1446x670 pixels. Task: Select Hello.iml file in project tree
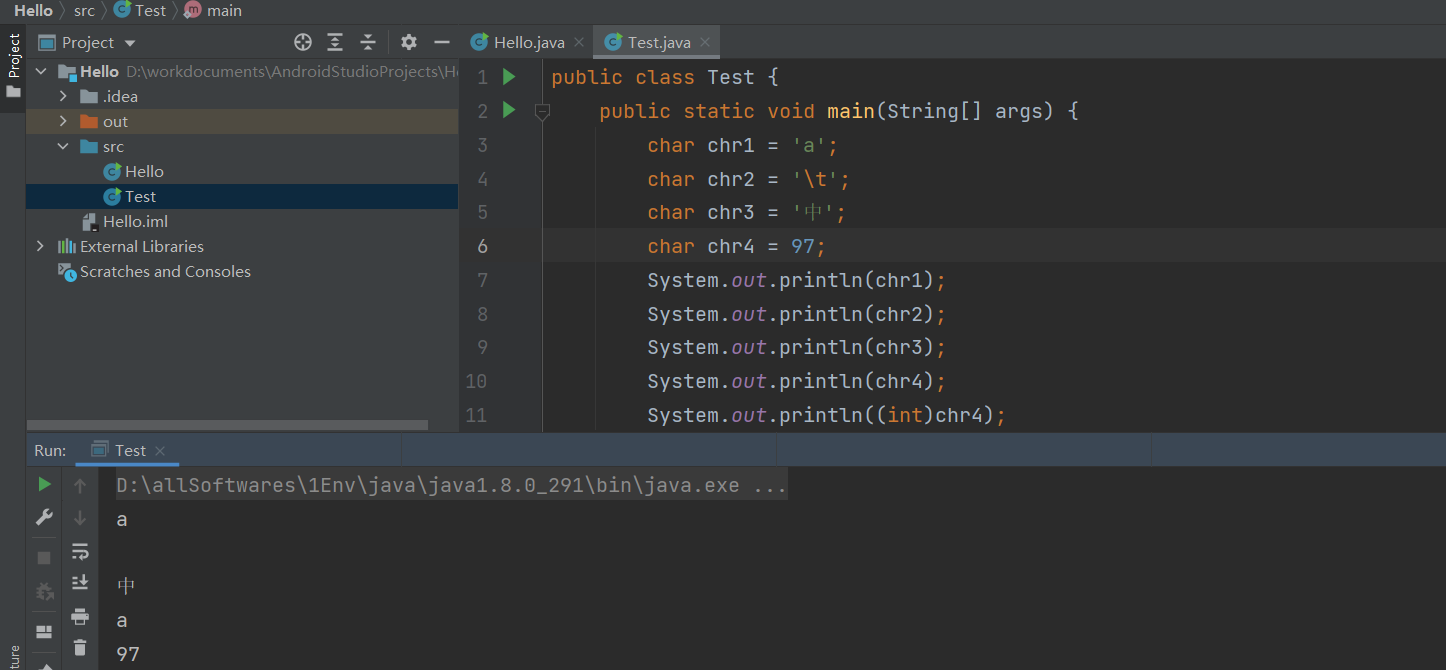[x=126, y=222]
